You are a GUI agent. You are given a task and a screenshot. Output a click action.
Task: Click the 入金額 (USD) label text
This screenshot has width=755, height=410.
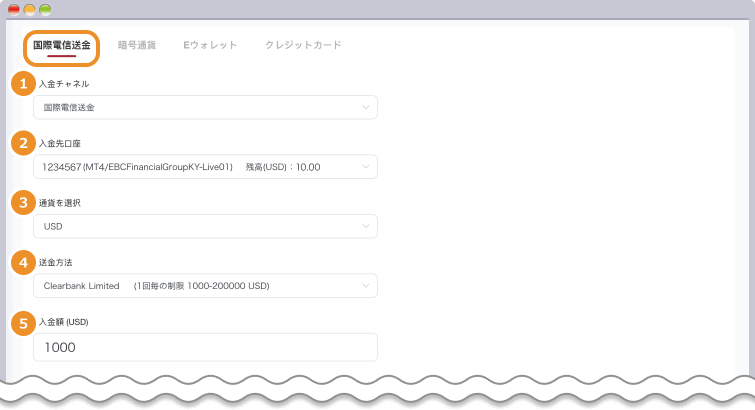pos(64,322)
